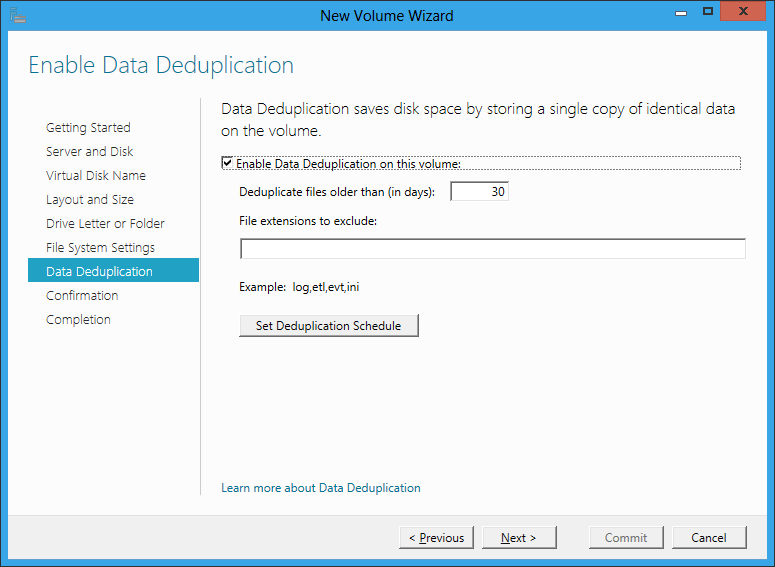Image resolution: width=775 pixels, height=567 pixels.
Task: Select the highlighted Data Deduplication step
Action: point(113,270)
